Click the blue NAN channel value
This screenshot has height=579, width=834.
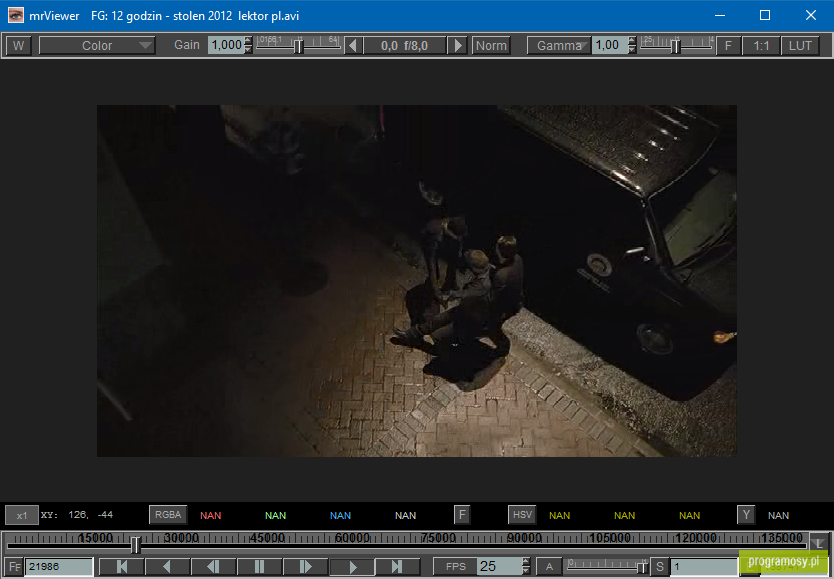[x=340, y=515]
